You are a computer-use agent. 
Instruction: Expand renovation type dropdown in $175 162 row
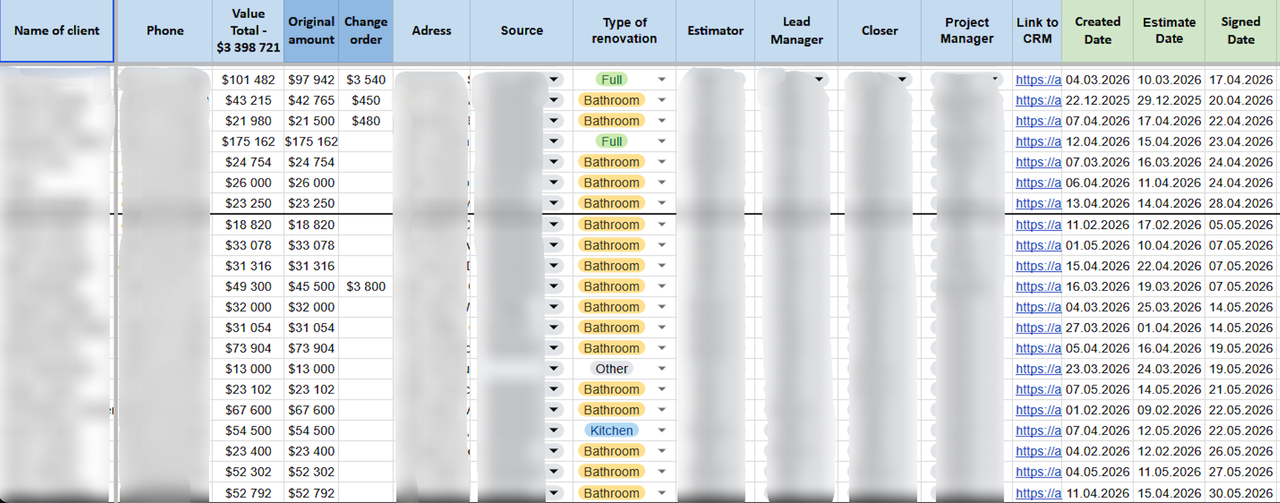tap(662, 142)
